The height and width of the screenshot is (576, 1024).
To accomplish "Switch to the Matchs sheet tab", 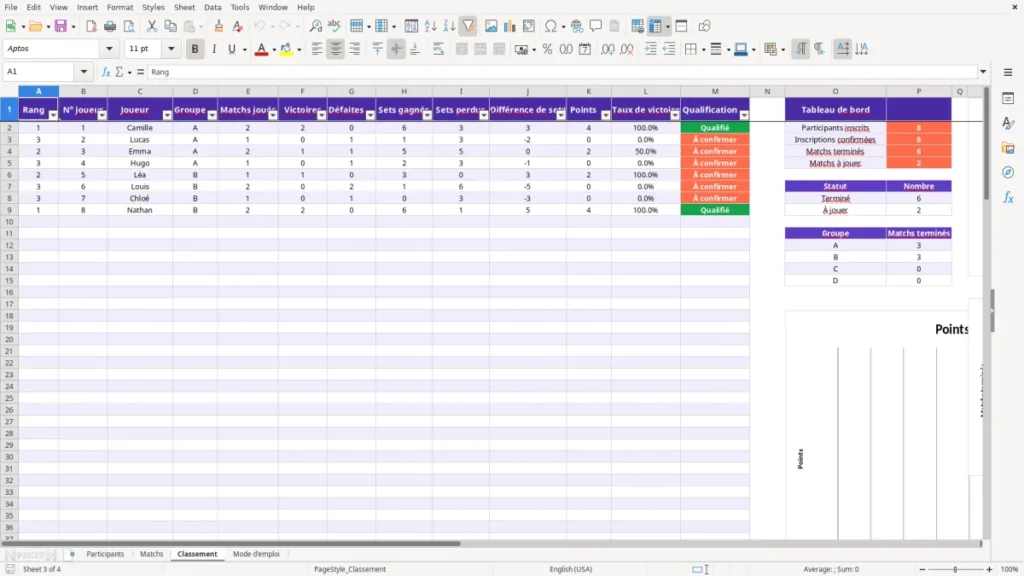I will coord(152,554).
